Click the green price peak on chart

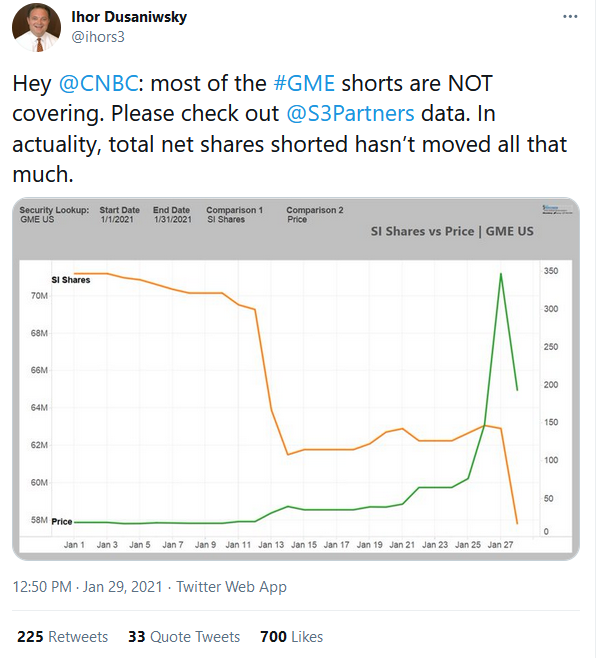[500, 274]
